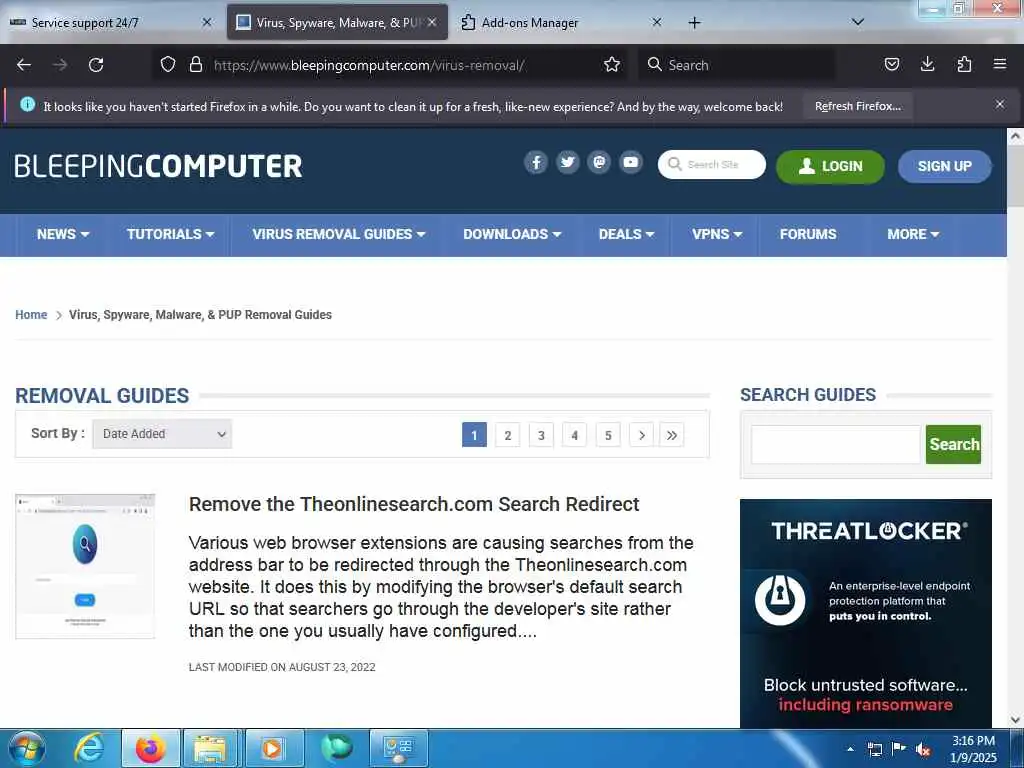The height and width of the screenshot is (768, 1024).
Task: Go back with the browser back arrow
Action: pyautogui.click(x=24, y=65)
